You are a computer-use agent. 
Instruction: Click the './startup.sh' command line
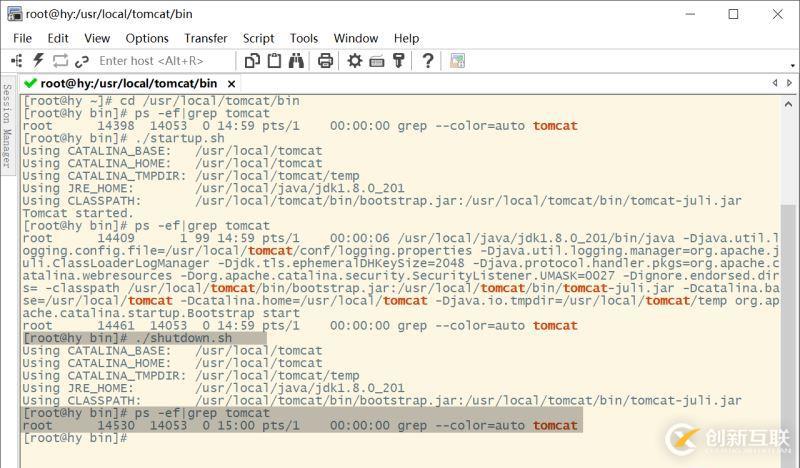124,138
